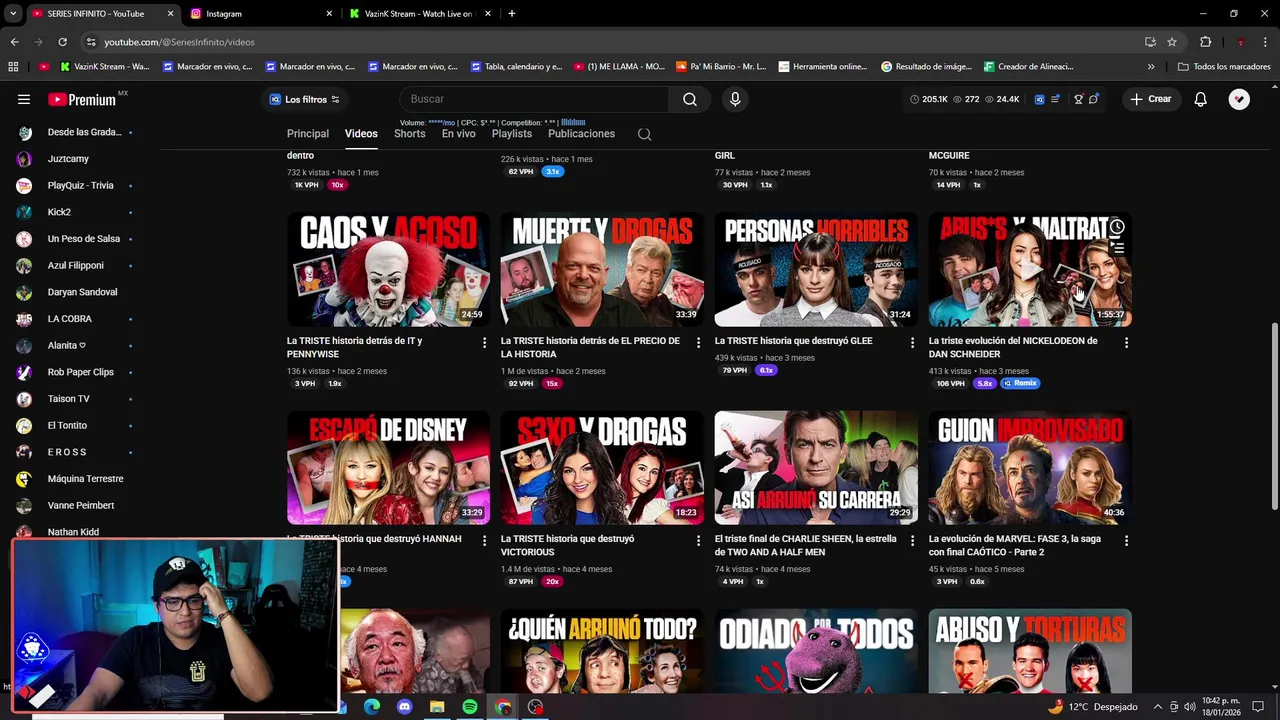The width and height of the screenshot is (1280, 720).
Task: Add Nickelodeon video to queue
Action: click(1117, 247)
